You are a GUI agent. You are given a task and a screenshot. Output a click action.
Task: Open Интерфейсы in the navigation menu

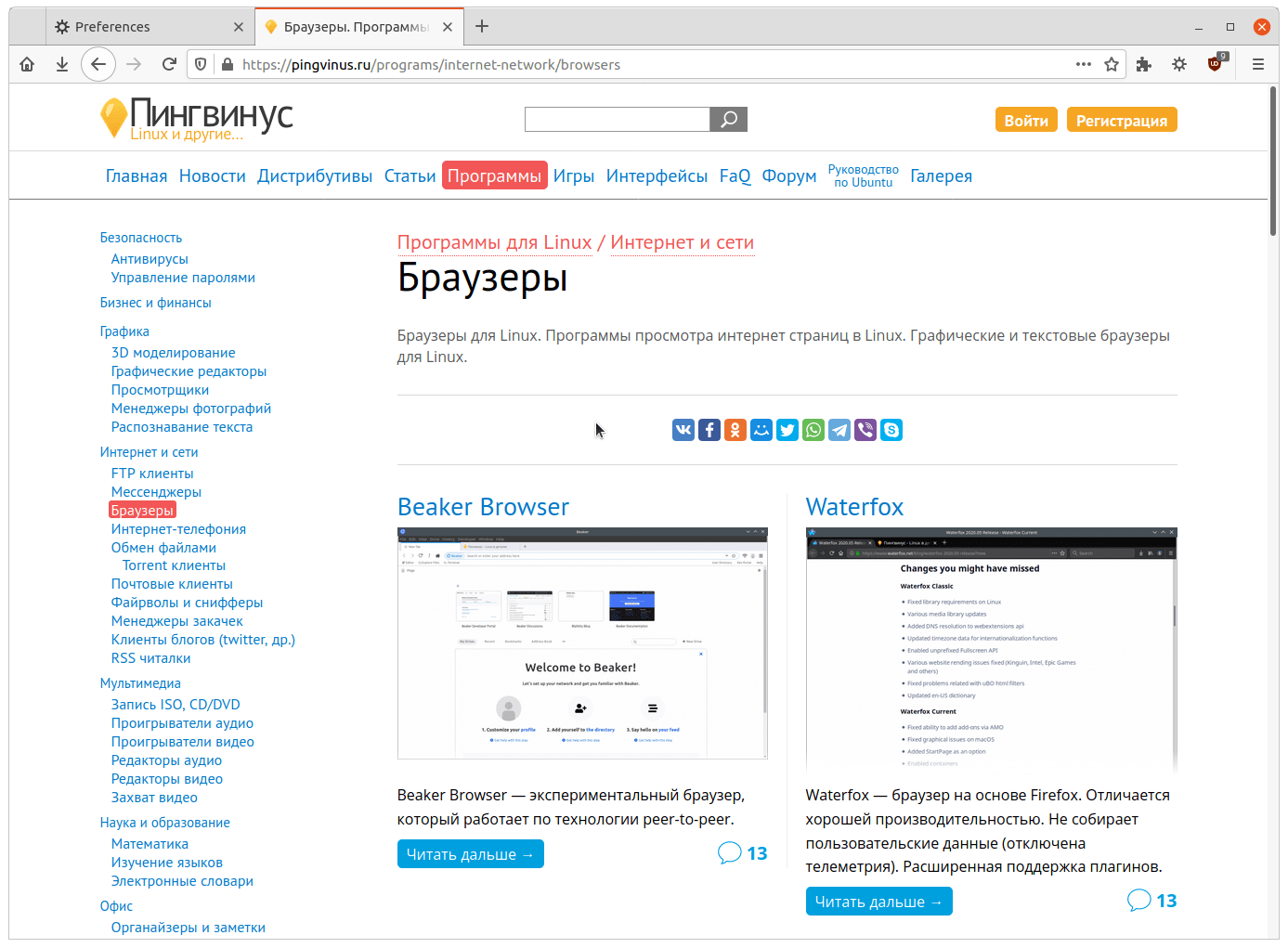657,175
